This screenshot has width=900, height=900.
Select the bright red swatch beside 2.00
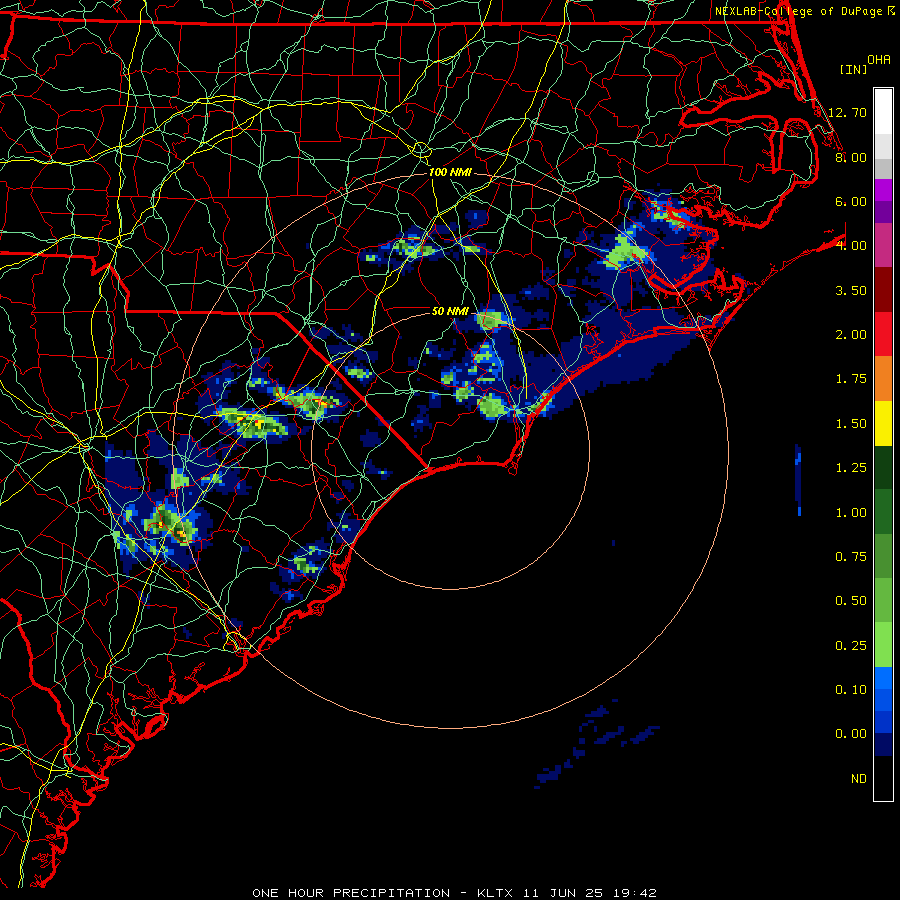(883, 334)
